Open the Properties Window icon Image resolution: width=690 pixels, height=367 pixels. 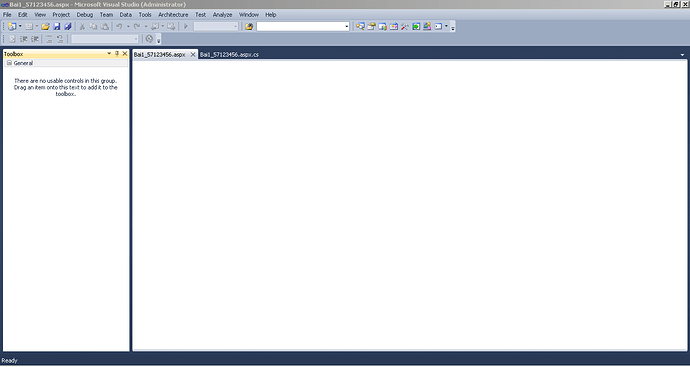382,26
